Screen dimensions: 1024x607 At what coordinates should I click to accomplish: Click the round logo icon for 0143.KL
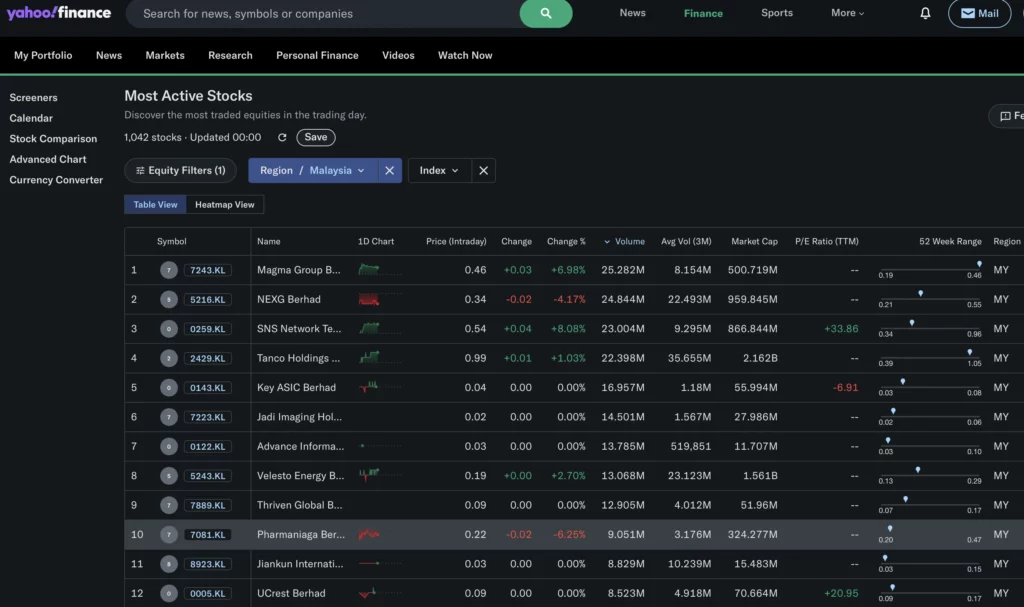coord(168,387)
